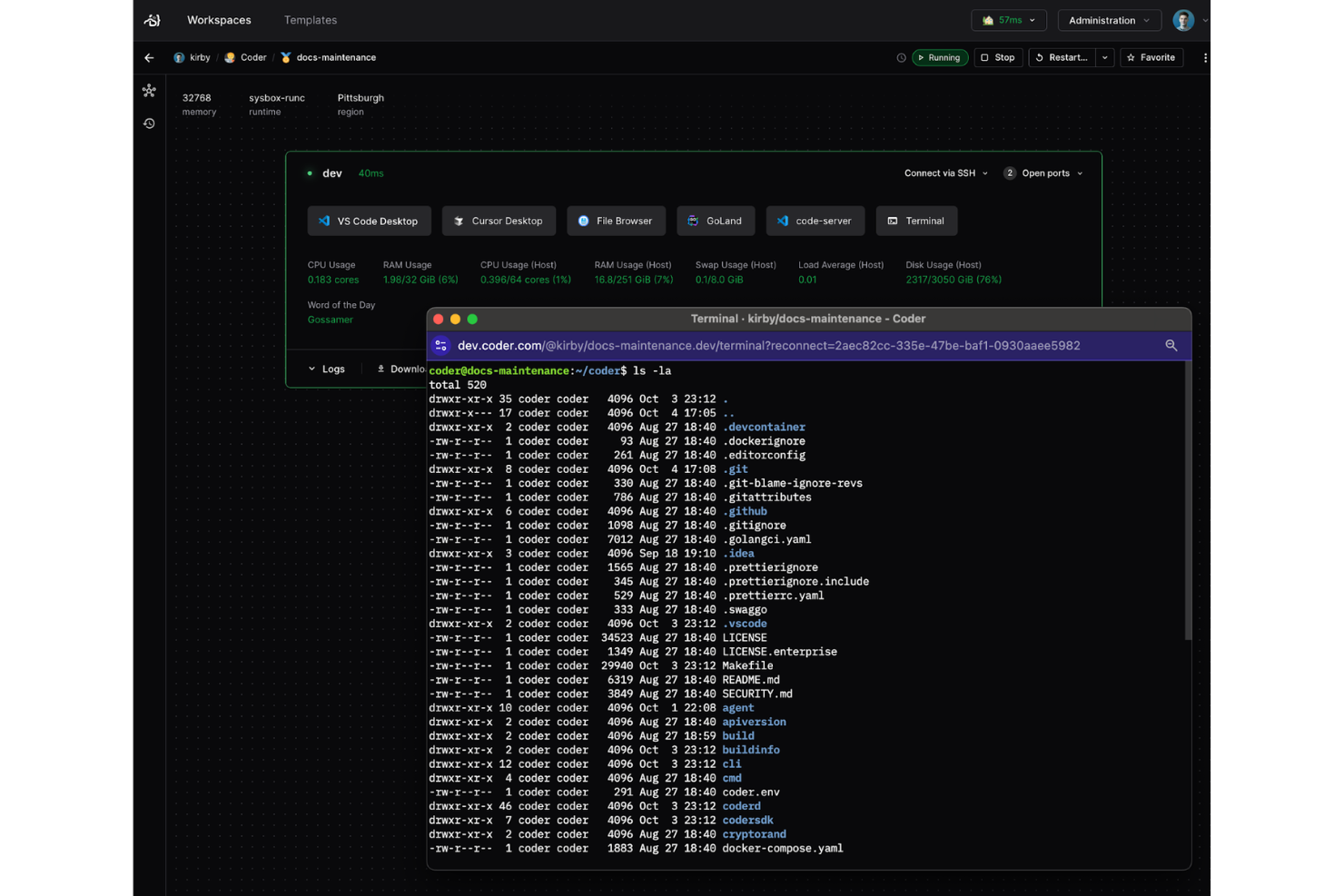The height and width of the screenshot is (896, 1344).
Task: Launch VS Code Desktop for the workspace
Action: (369, 221)
